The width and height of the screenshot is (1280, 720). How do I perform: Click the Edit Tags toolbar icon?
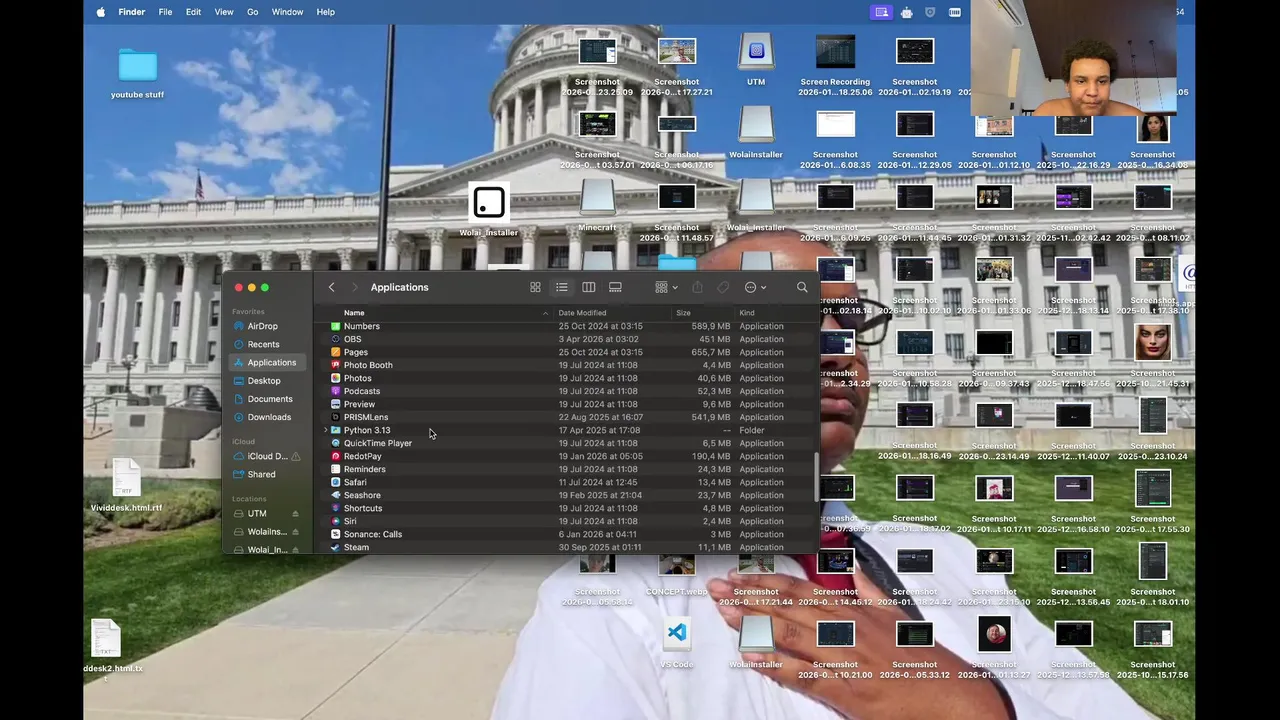point(723,287)
